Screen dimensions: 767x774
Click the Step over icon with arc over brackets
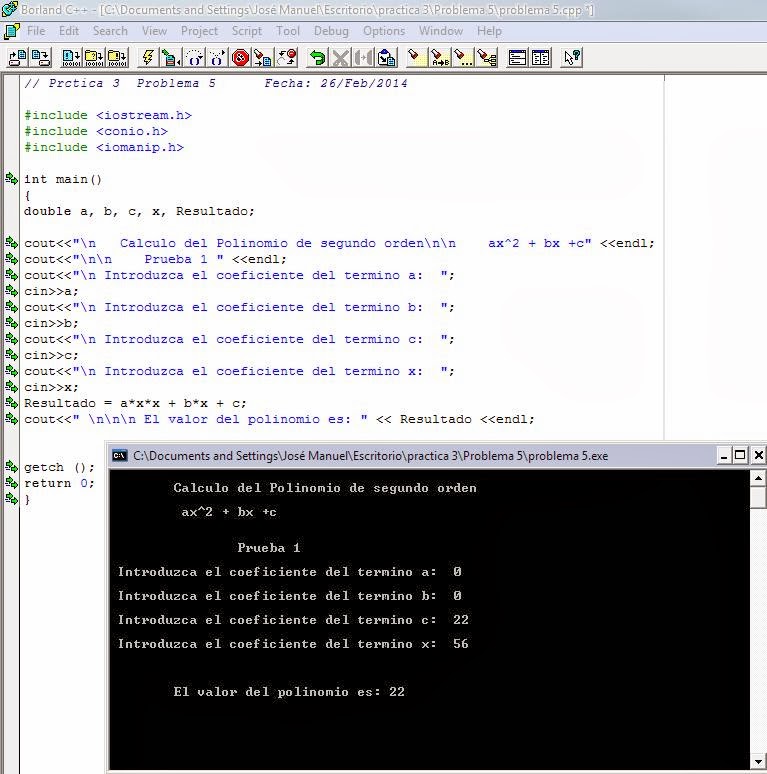tap(194, 58)
